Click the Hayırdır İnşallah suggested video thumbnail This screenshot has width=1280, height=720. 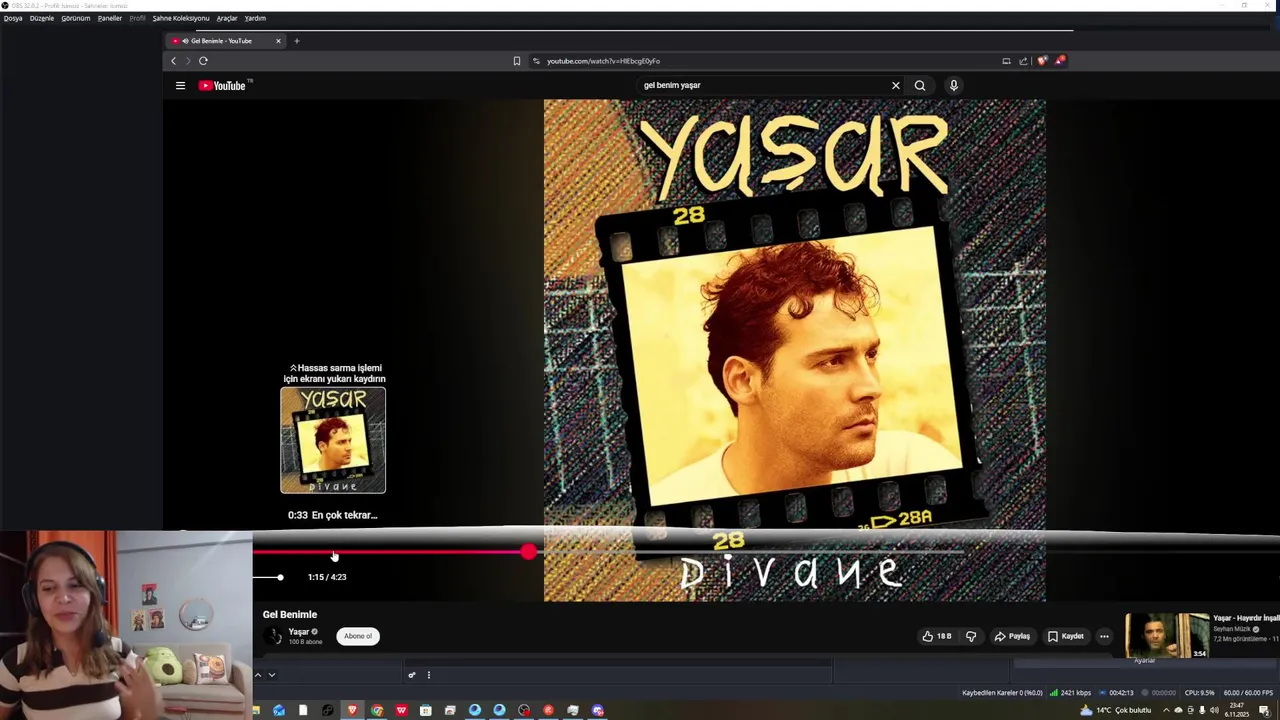(x=1167, y=636)
